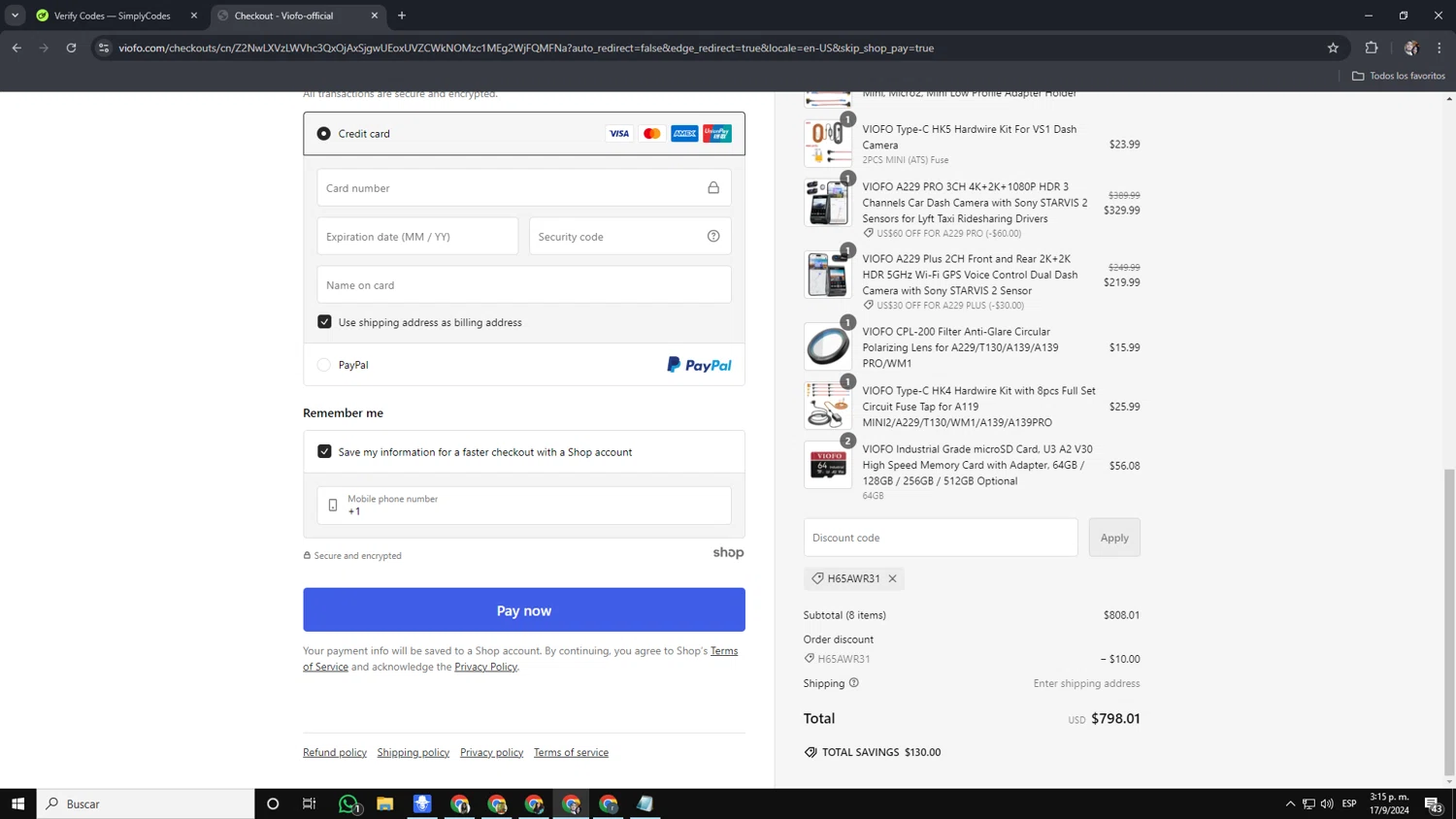Image resolution: width=1456 pixels, height=819 pixels.
Task: Click the Shipping info help icon
Action: (854, 683)
